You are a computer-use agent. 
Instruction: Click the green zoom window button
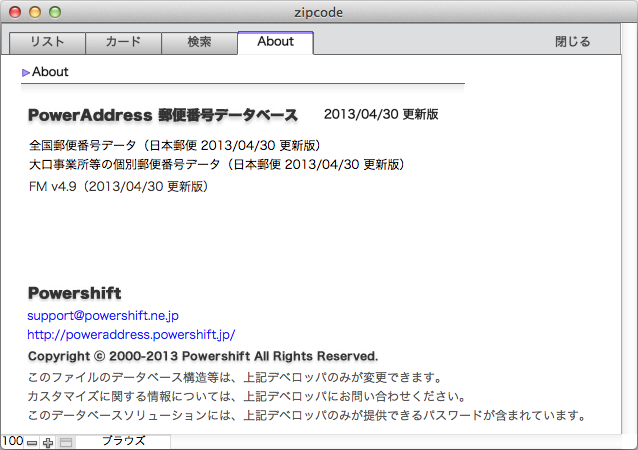(55, 13)
